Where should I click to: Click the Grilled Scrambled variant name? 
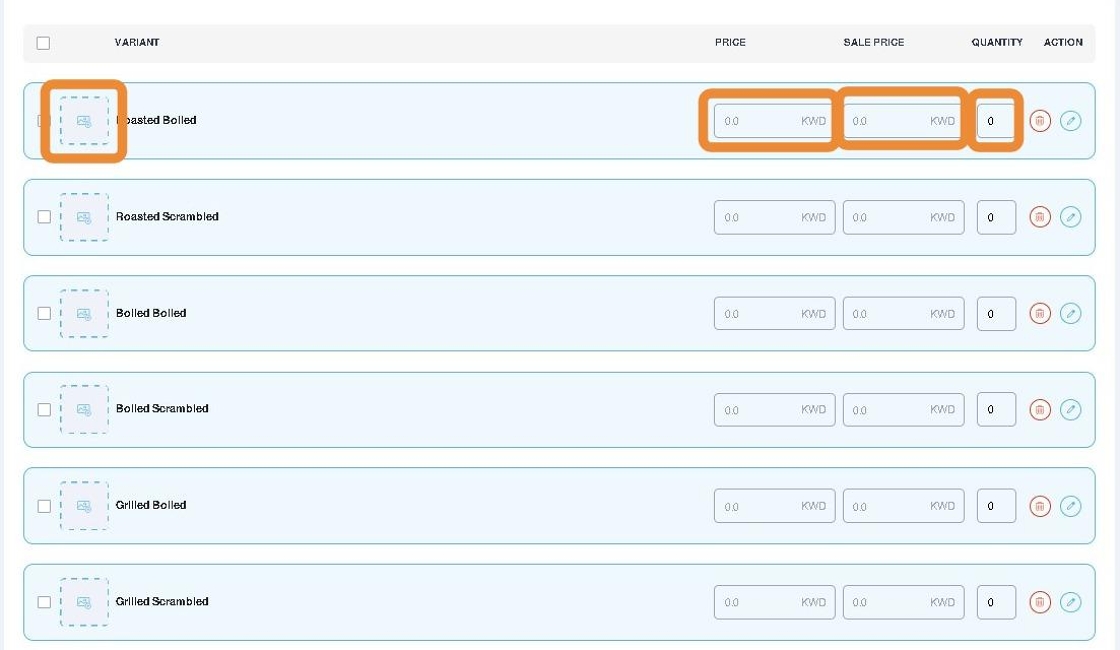[x=162, y=601]
